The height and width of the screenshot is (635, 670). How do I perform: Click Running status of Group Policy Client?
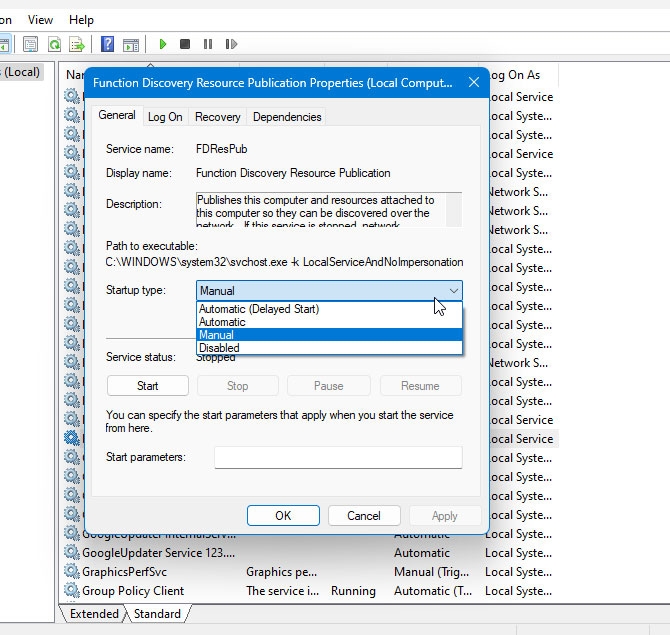[x=353, y=591]
